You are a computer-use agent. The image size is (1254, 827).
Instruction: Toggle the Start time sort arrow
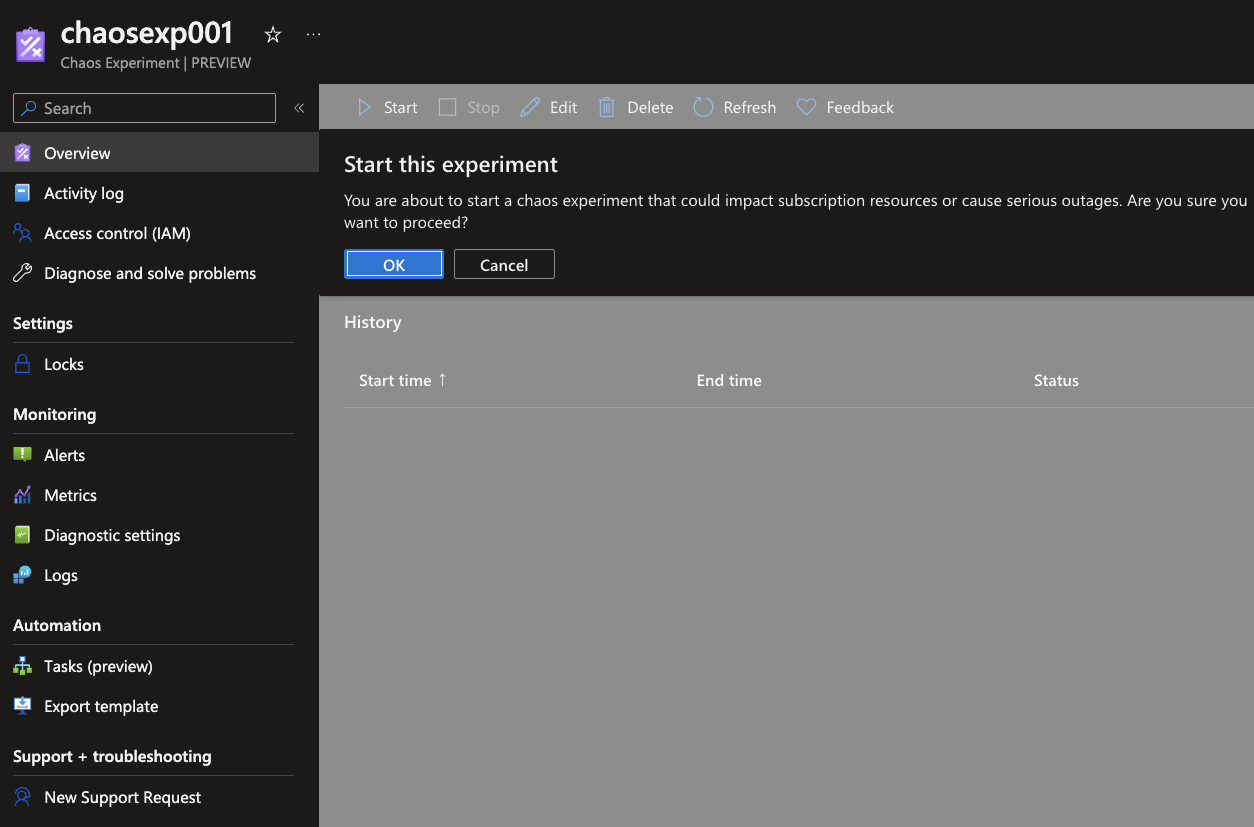(x=442, y=380)
